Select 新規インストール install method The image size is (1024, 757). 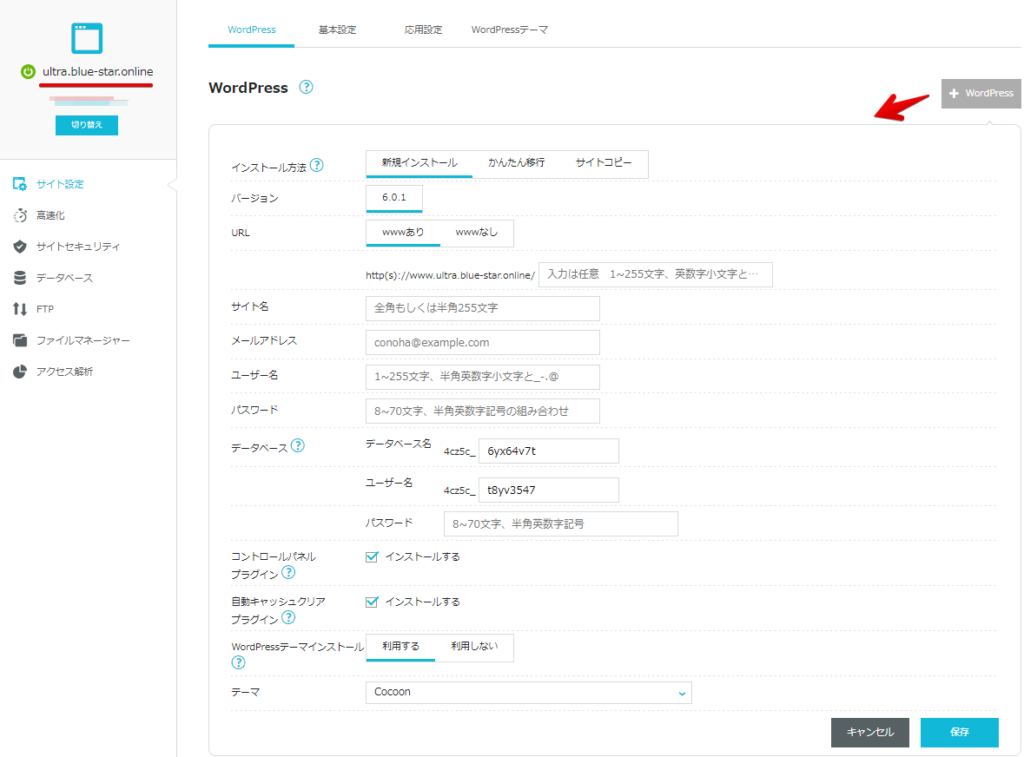419,163
